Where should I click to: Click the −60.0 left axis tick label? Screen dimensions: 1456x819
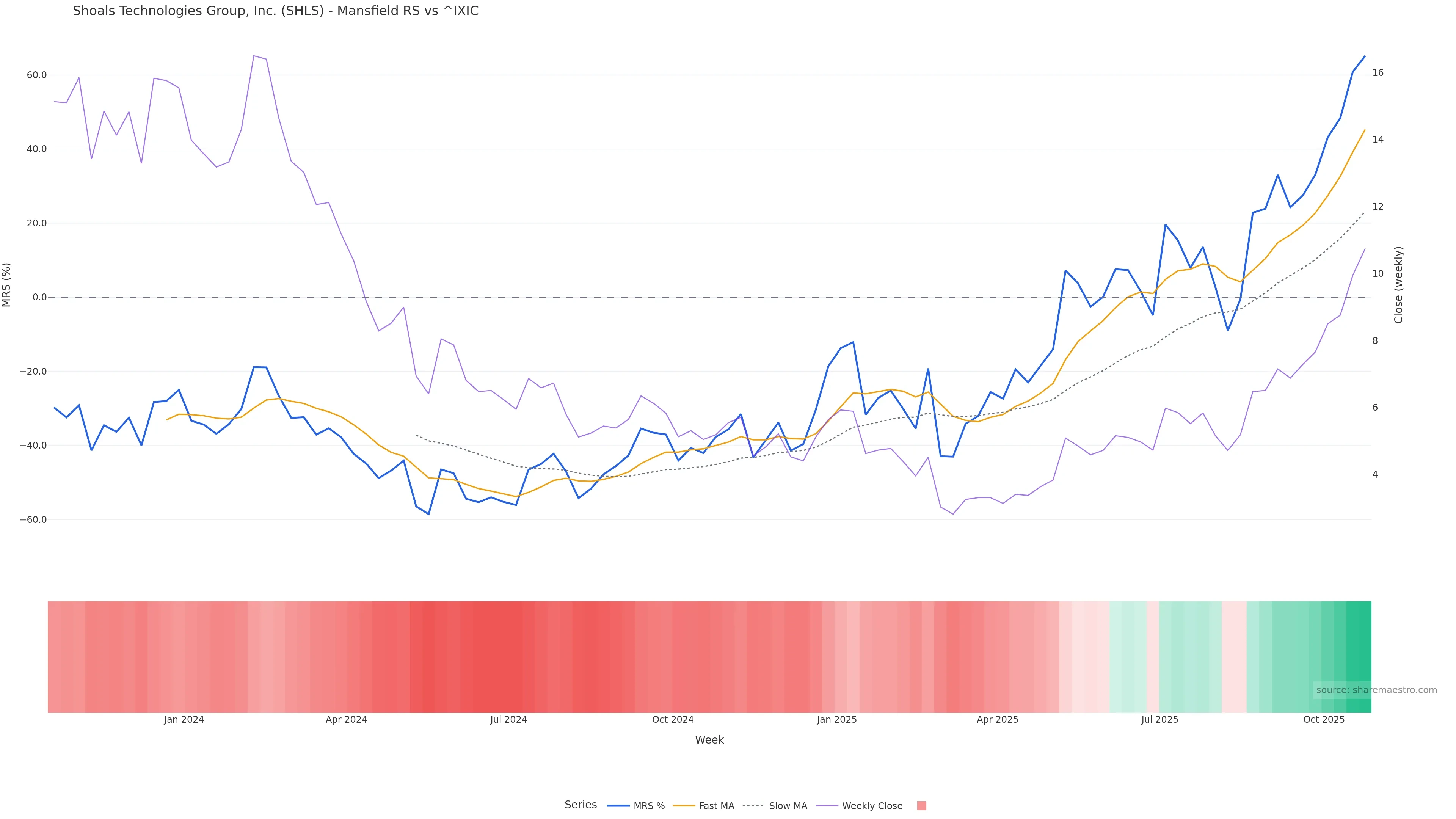(x=33, y=519)
